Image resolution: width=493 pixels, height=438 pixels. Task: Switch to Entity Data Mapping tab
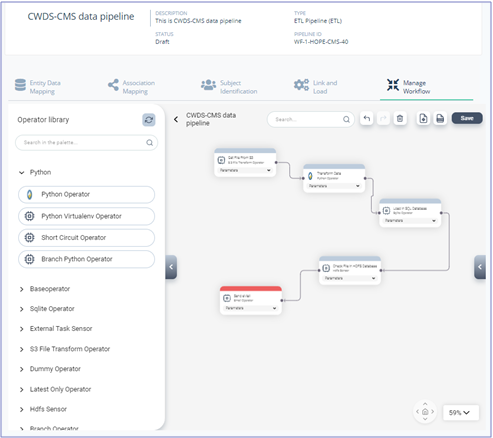(38, 87)
